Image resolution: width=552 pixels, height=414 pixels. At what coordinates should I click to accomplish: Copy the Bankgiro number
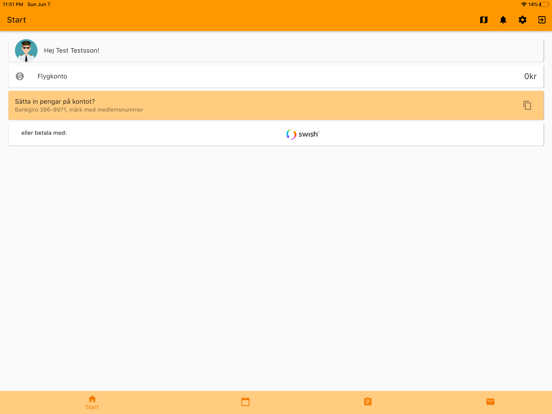[527, 105]
